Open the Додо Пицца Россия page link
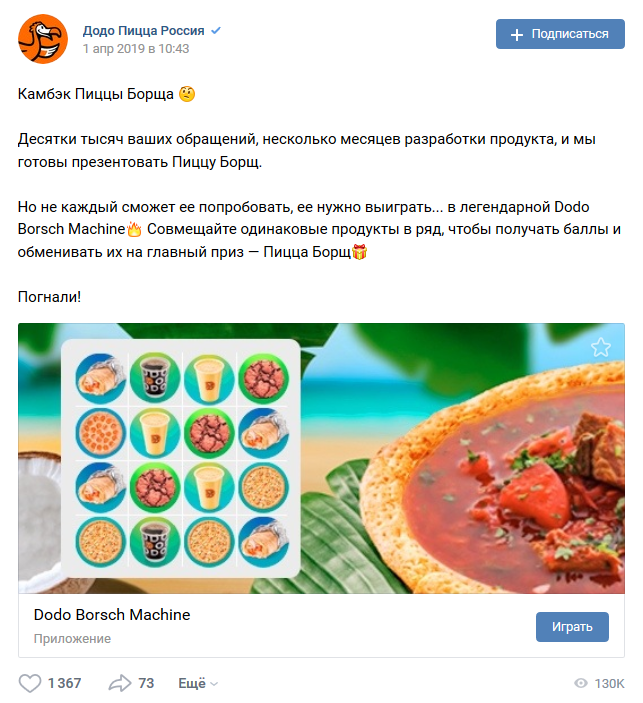The image size is (643, 703). click(143, 30)
